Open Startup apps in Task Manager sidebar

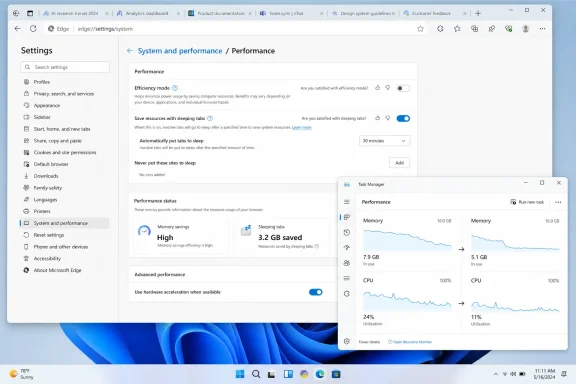pyautogui.click(x=346, y=247)
